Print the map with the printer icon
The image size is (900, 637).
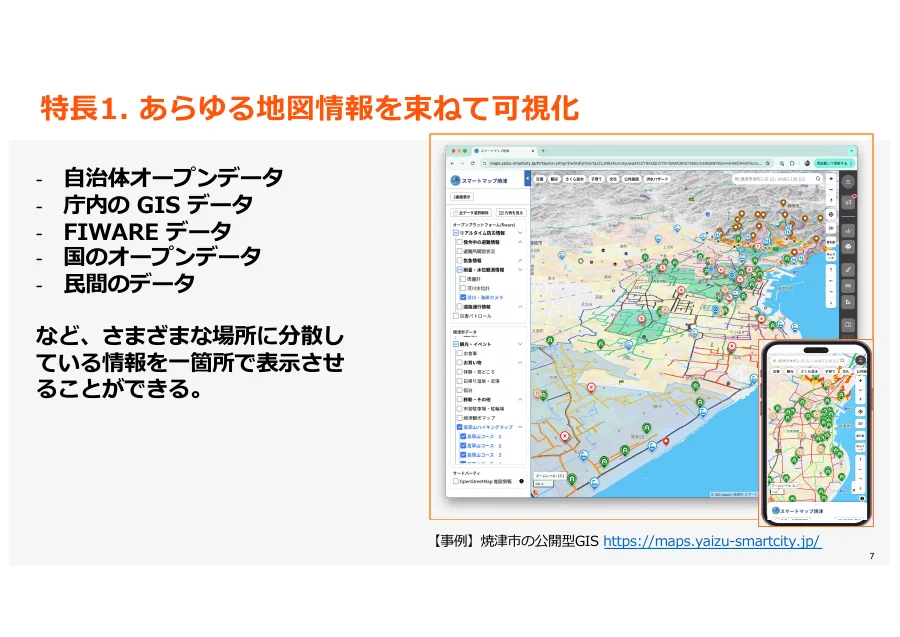848,247
